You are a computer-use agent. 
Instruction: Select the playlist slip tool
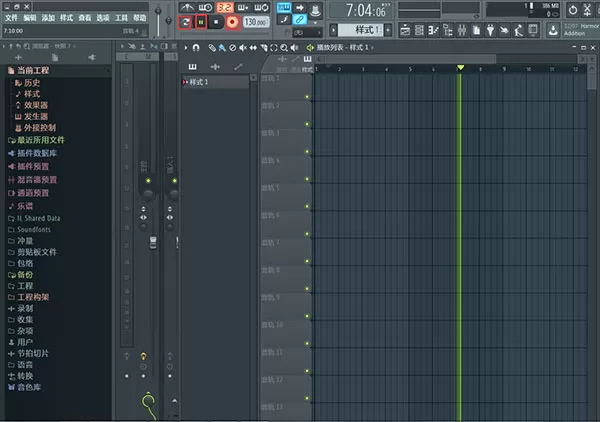point(253,47)
